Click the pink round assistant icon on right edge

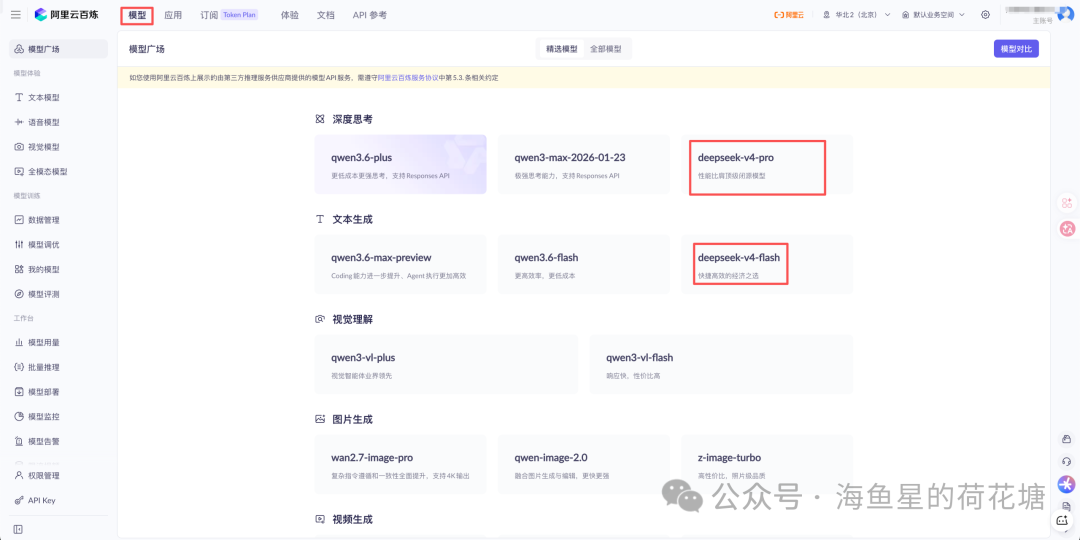[1068, 229]
